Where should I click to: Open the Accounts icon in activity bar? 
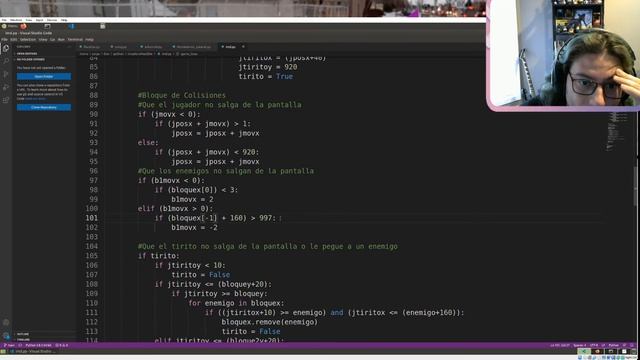point(6,322)
